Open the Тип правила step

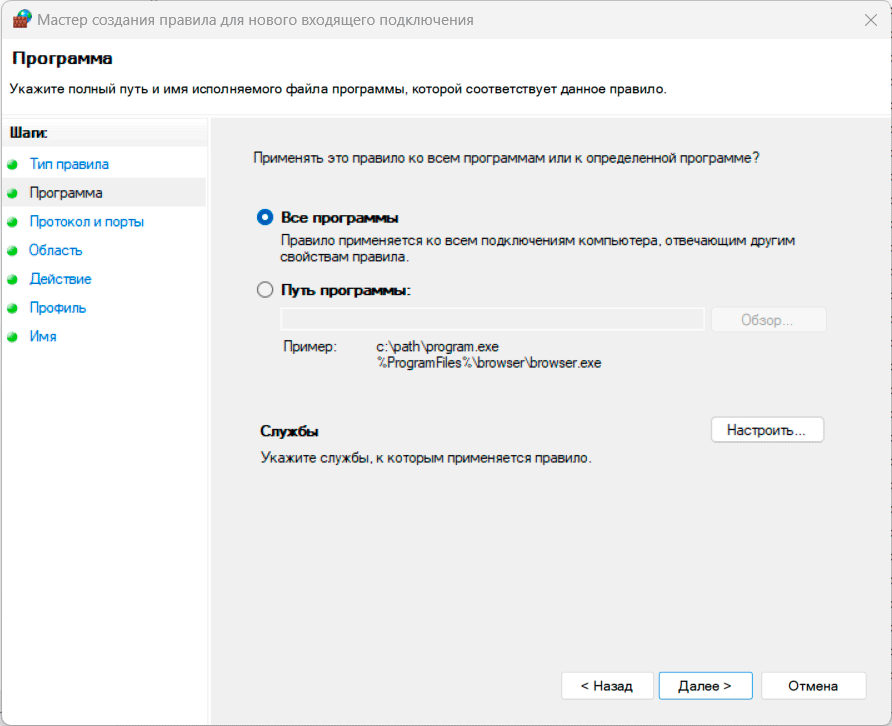(69, 164)
